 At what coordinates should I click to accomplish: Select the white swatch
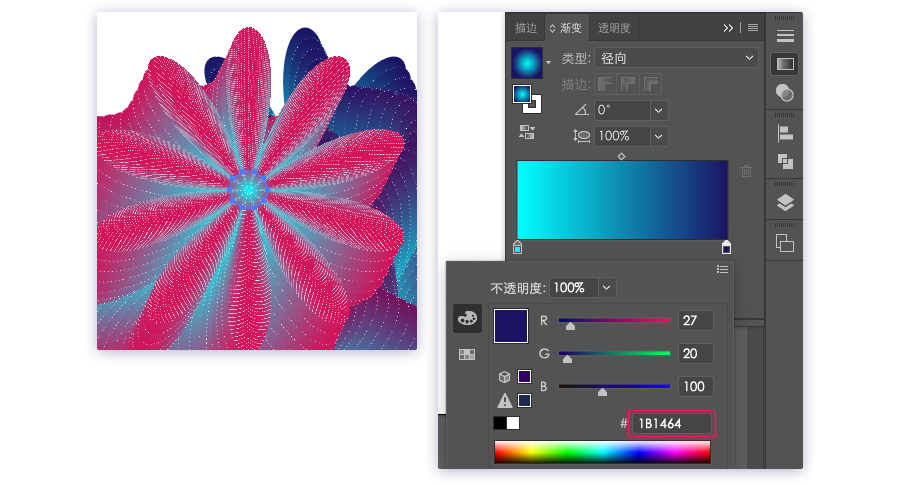(x=513, y=423)
